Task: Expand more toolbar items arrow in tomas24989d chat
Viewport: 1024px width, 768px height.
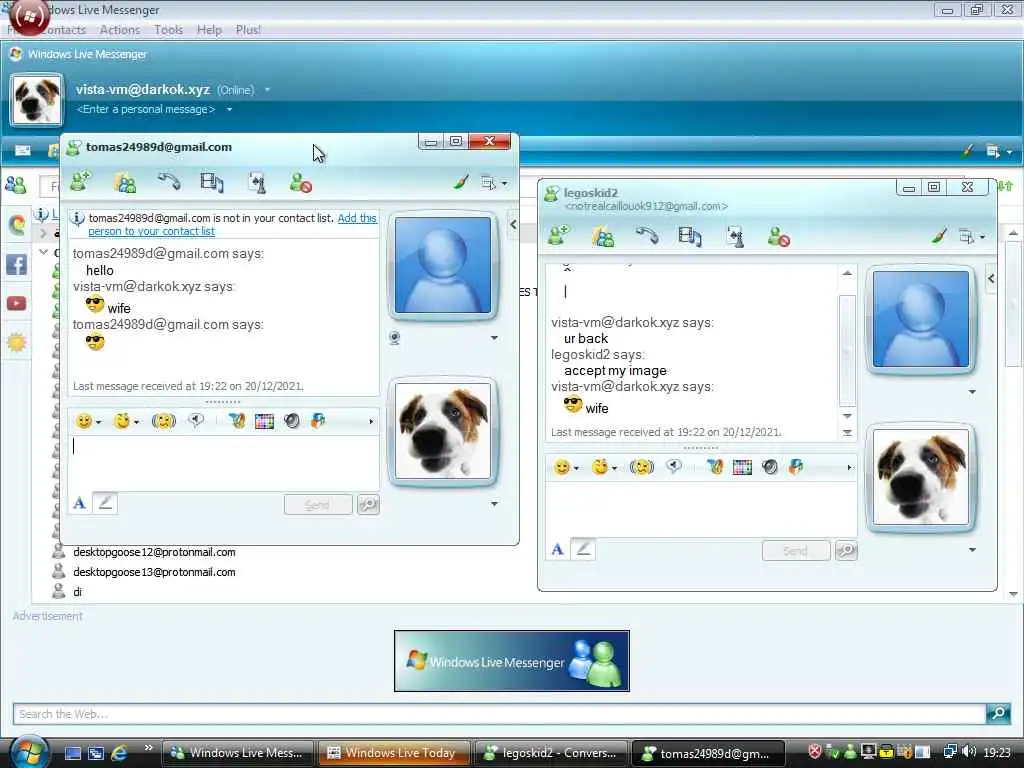Action: (371, 422)
